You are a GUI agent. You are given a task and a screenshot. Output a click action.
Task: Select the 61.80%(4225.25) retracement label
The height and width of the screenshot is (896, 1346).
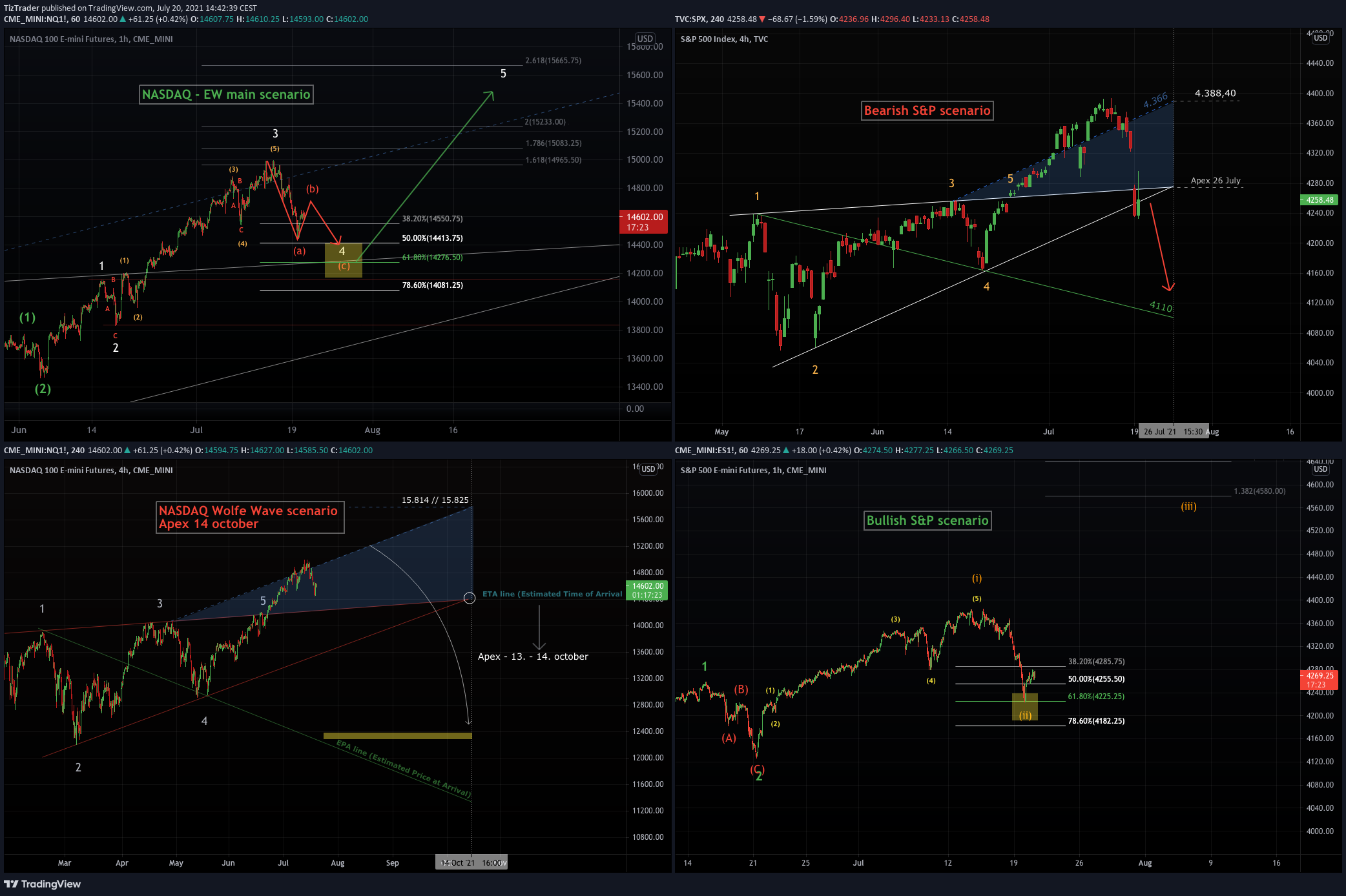coord(1096,697)
